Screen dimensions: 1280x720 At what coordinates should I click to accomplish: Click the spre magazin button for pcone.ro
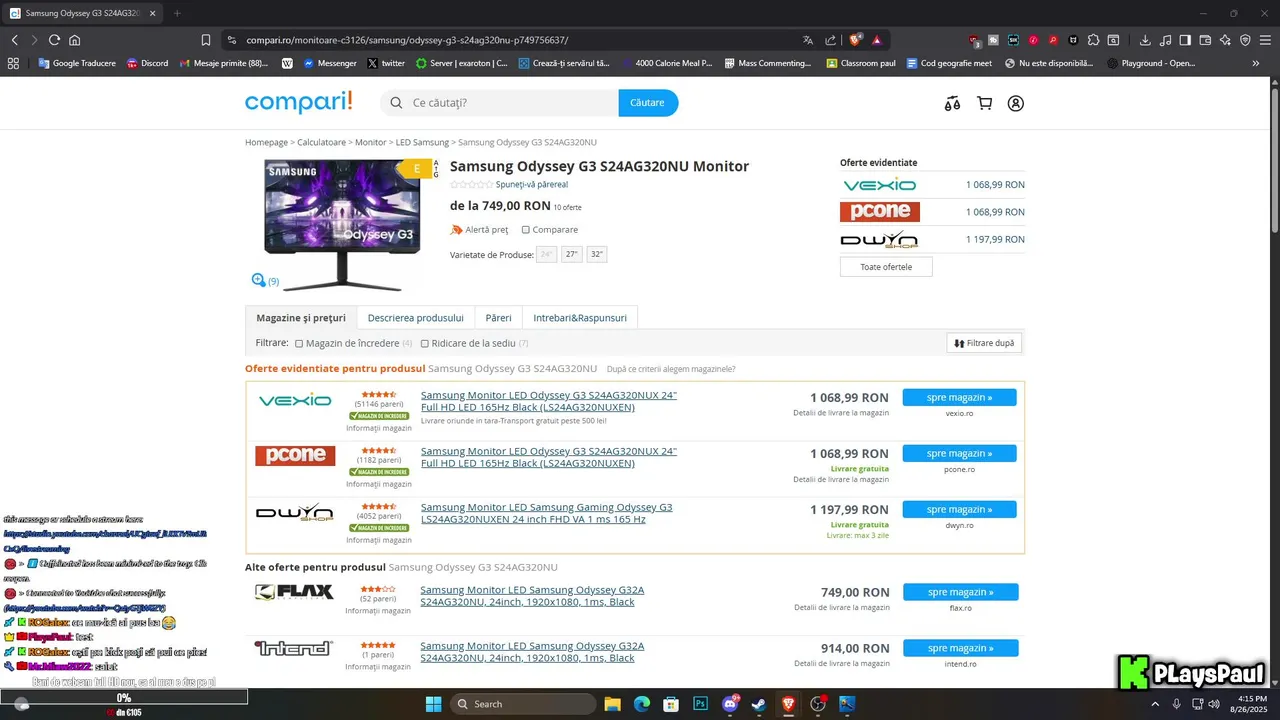[x=960, y=454]
